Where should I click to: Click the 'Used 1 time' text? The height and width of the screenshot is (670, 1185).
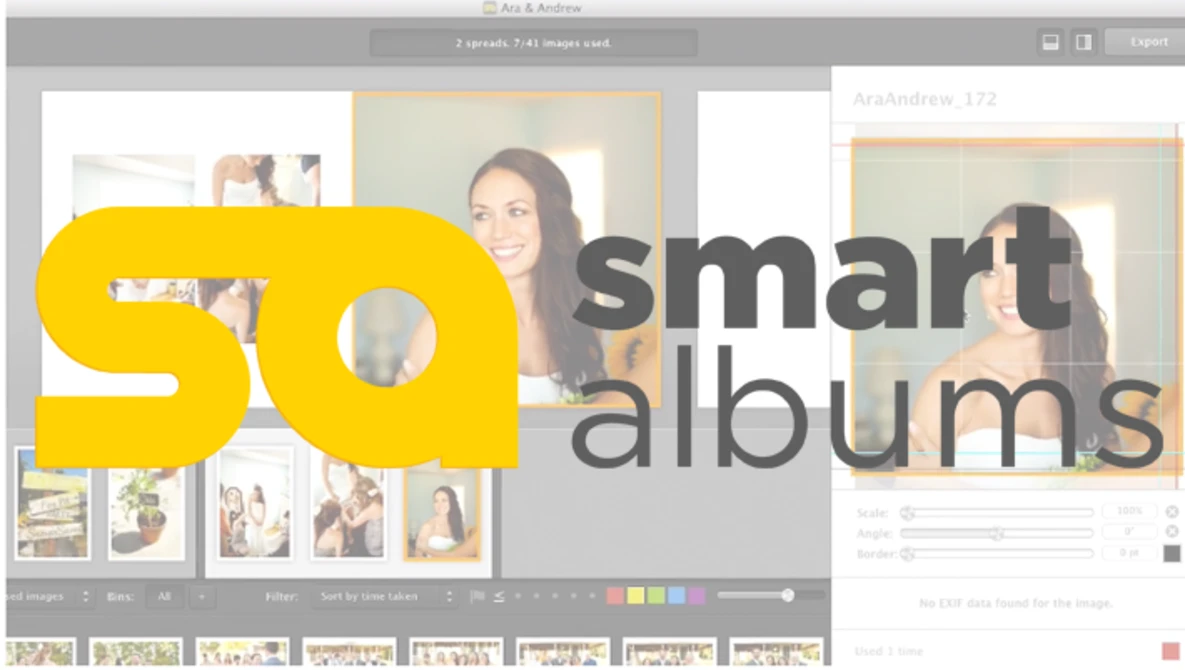point(889,651)
